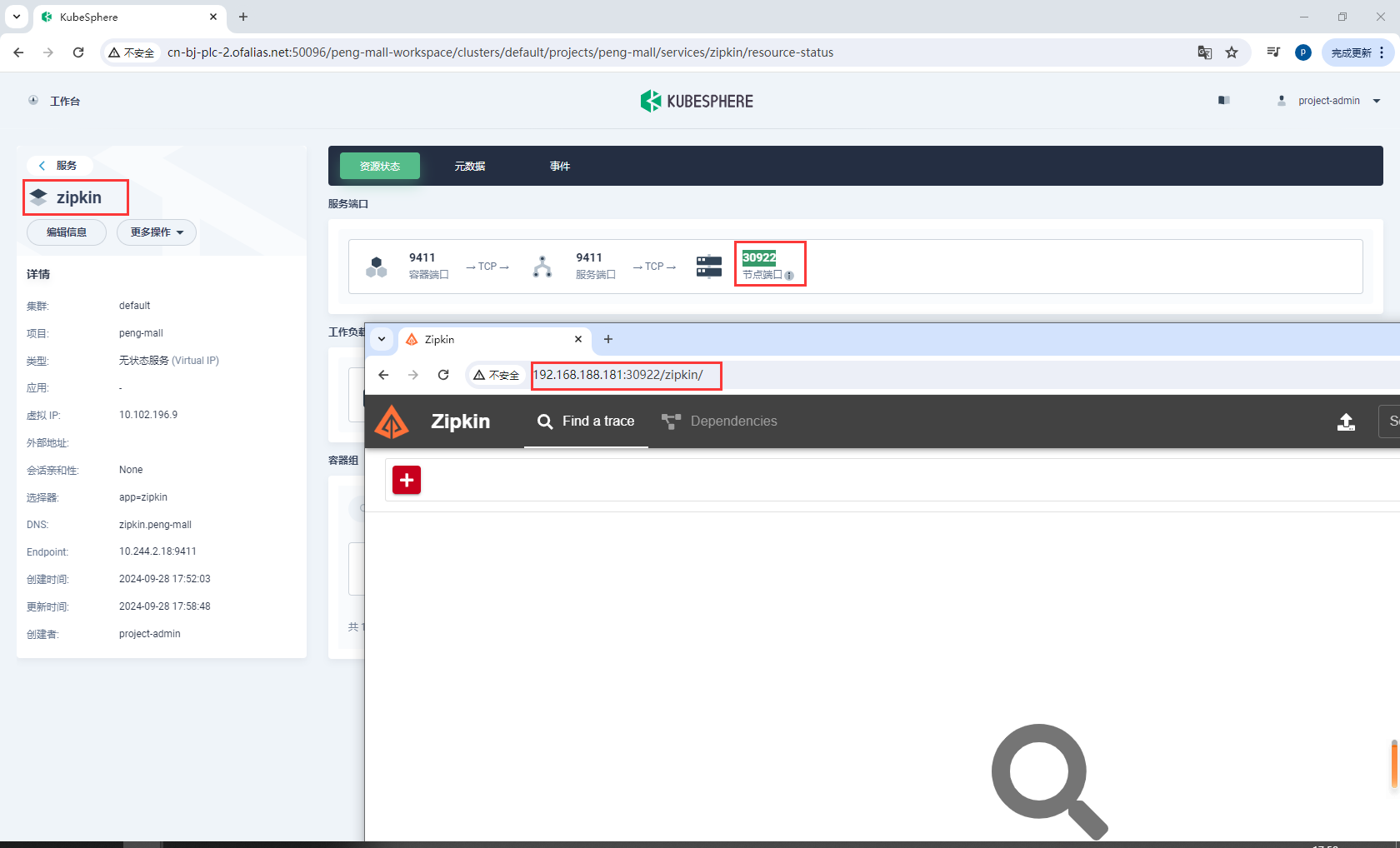Close the KubeSphere browser tab
The width and height of the screenshot is (1400, 848).
coord(213,17)
